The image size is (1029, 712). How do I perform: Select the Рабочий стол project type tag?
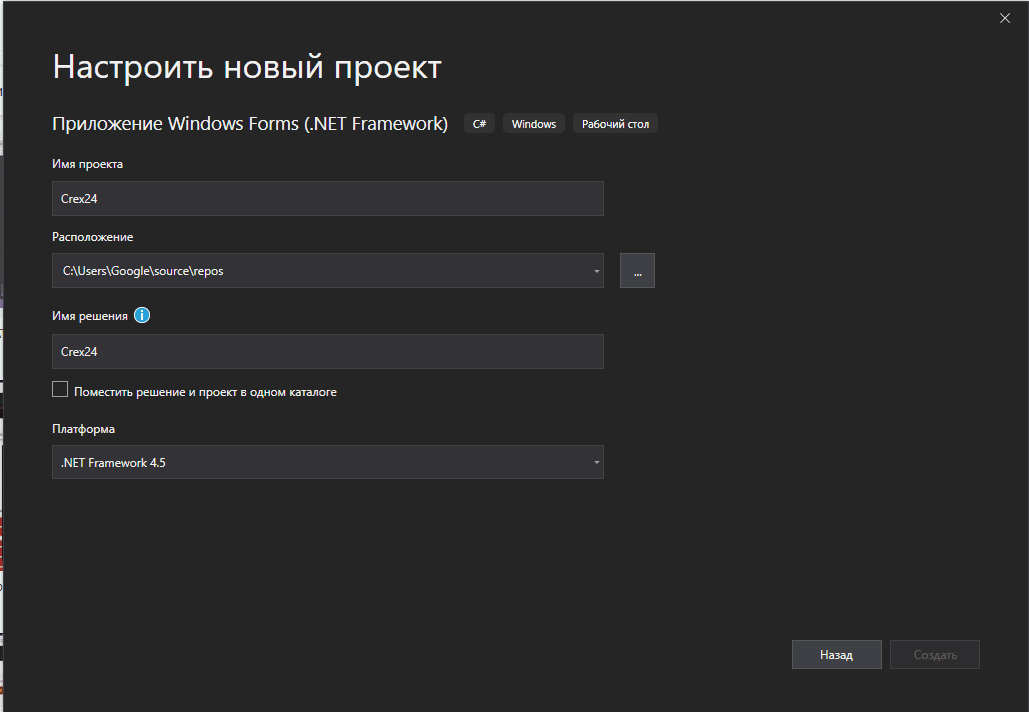(614, 123)
